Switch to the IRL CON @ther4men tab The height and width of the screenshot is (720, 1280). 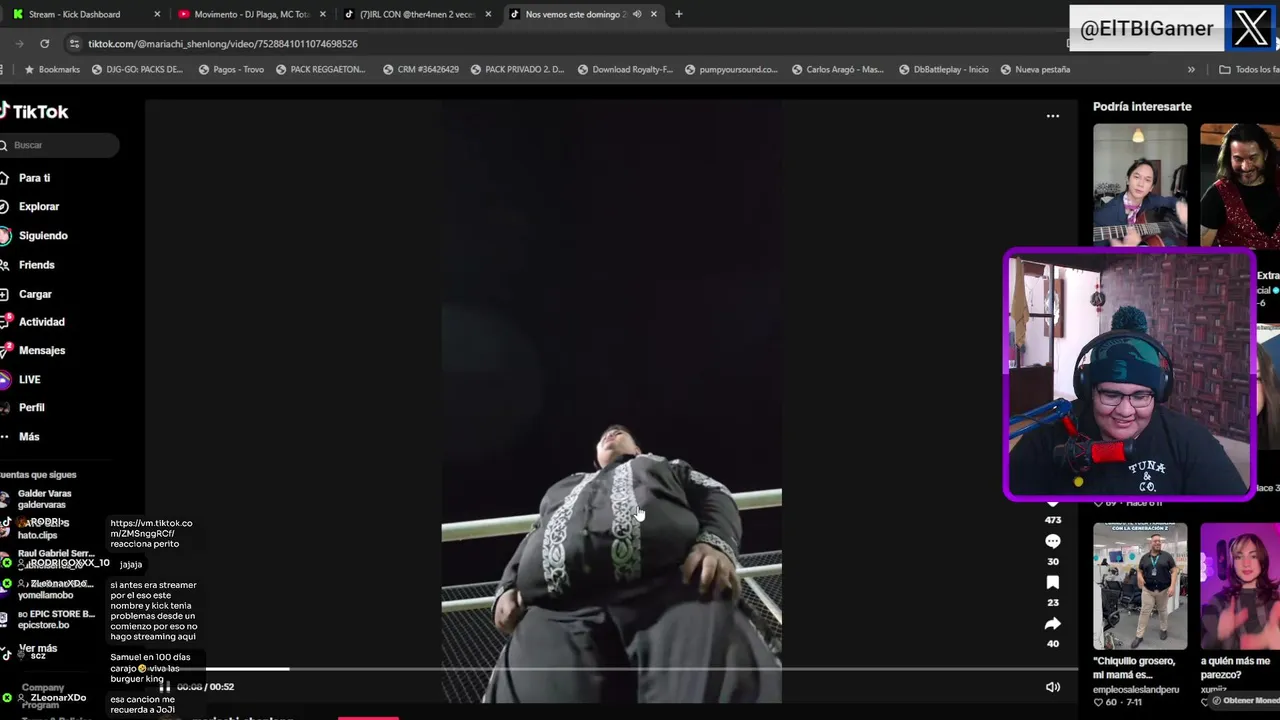point(418,14)
